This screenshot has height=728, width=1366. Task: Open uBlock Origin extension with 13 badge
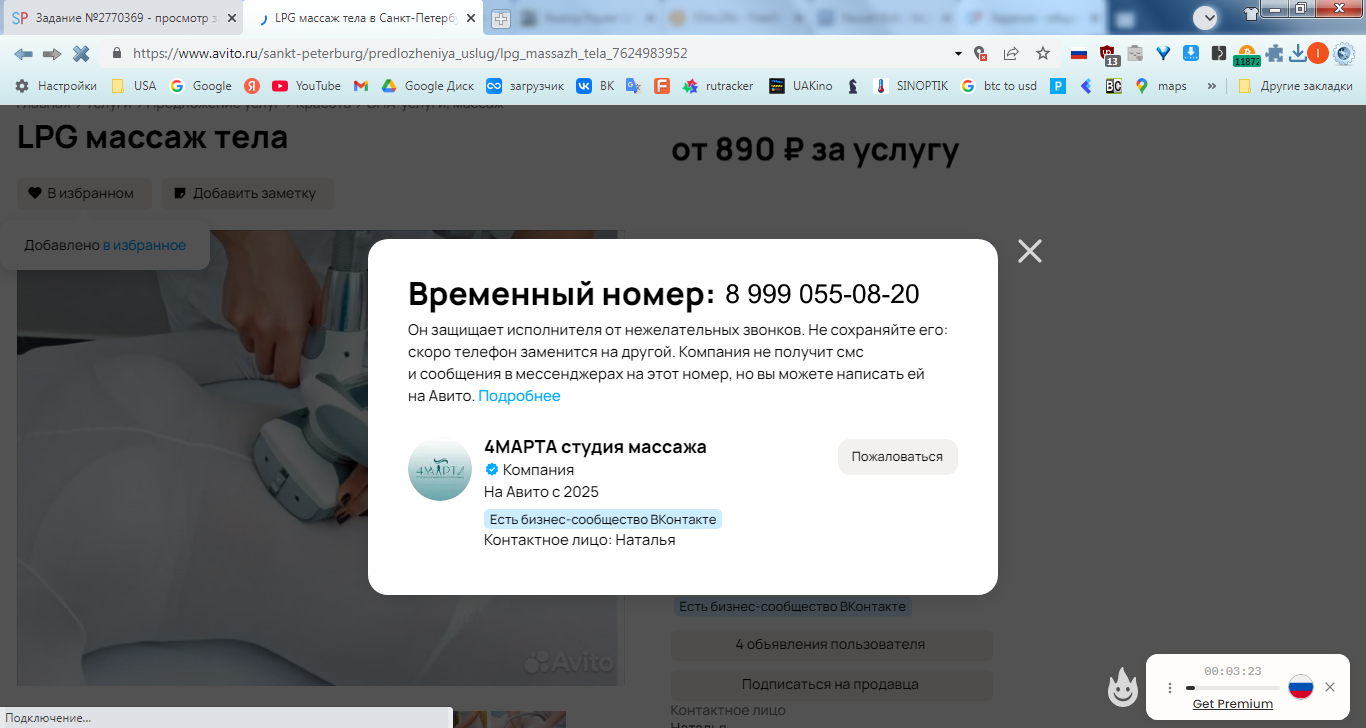tap(1108, 54)
